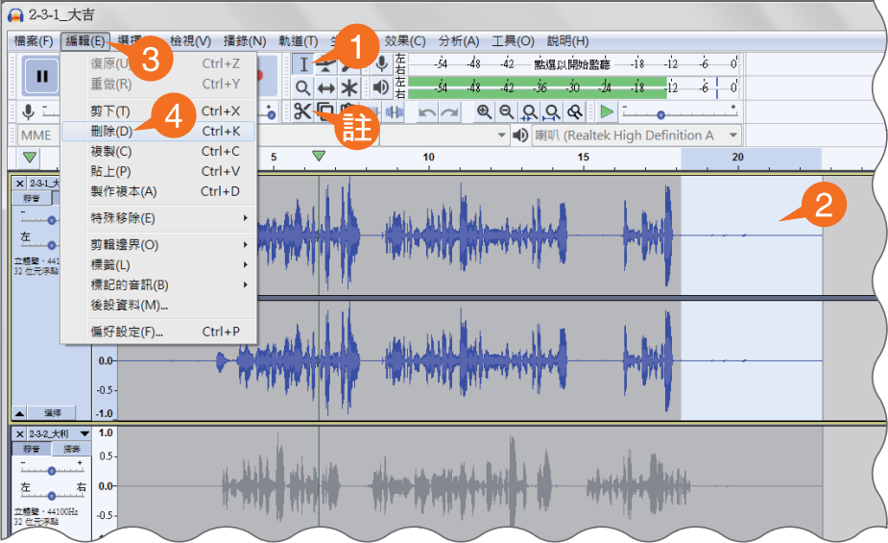Select the Zoom magnifier tool
888x543 pixels.
[303, 88]
